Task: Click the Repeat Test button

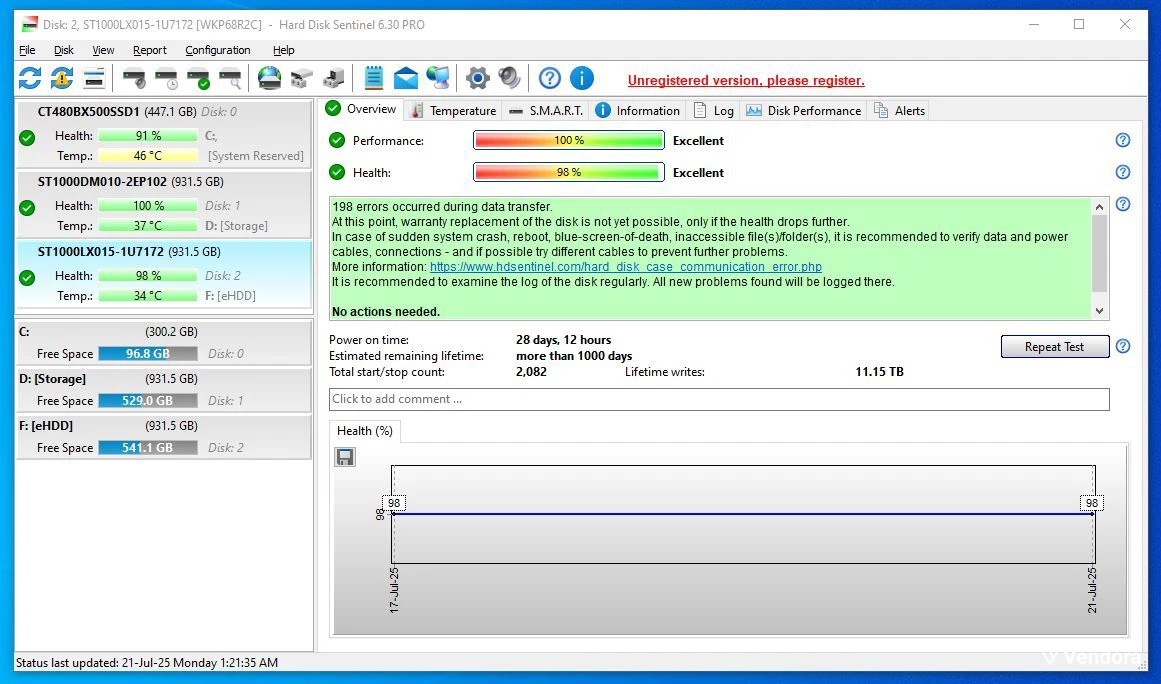Action: pos(1054,346)
